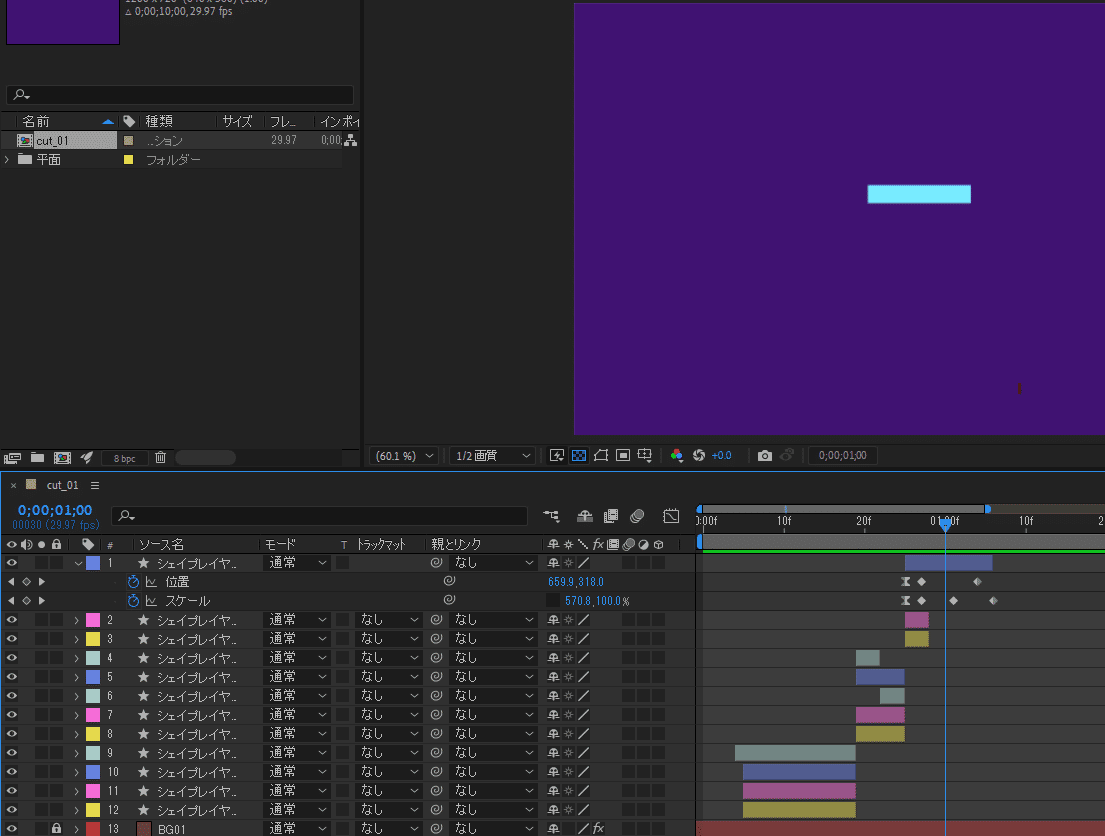Delete selected project item with trash icon
The width and height of the screenshot is (1105, 836).
[160, 457]
